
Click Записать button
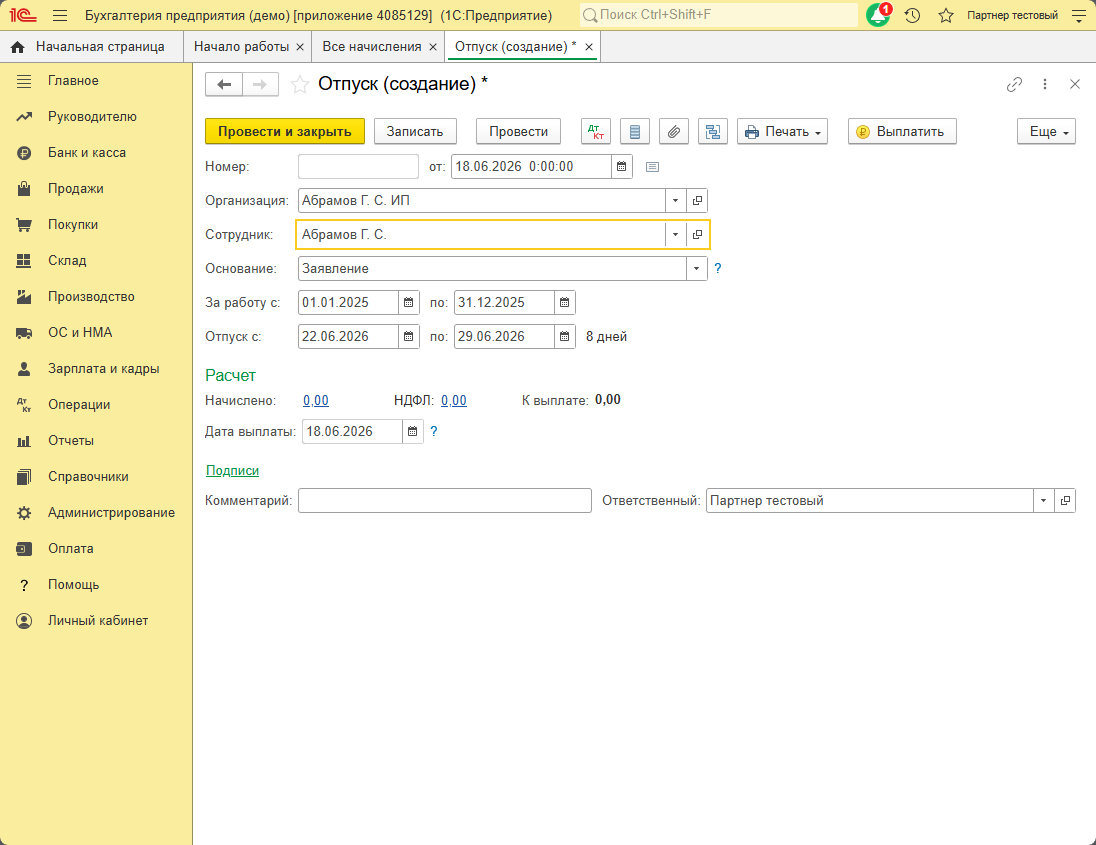[x=415, y=131]
